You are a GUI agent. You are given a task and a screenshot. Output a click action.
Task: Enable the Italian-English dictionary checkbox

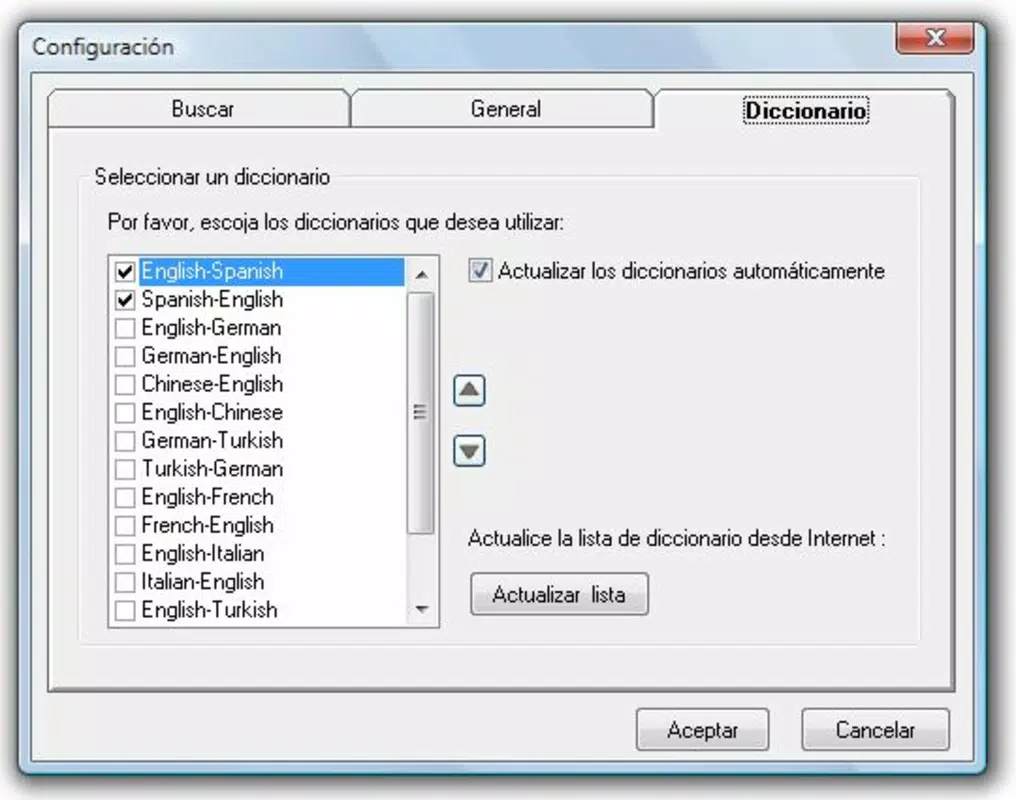[124, 582]
